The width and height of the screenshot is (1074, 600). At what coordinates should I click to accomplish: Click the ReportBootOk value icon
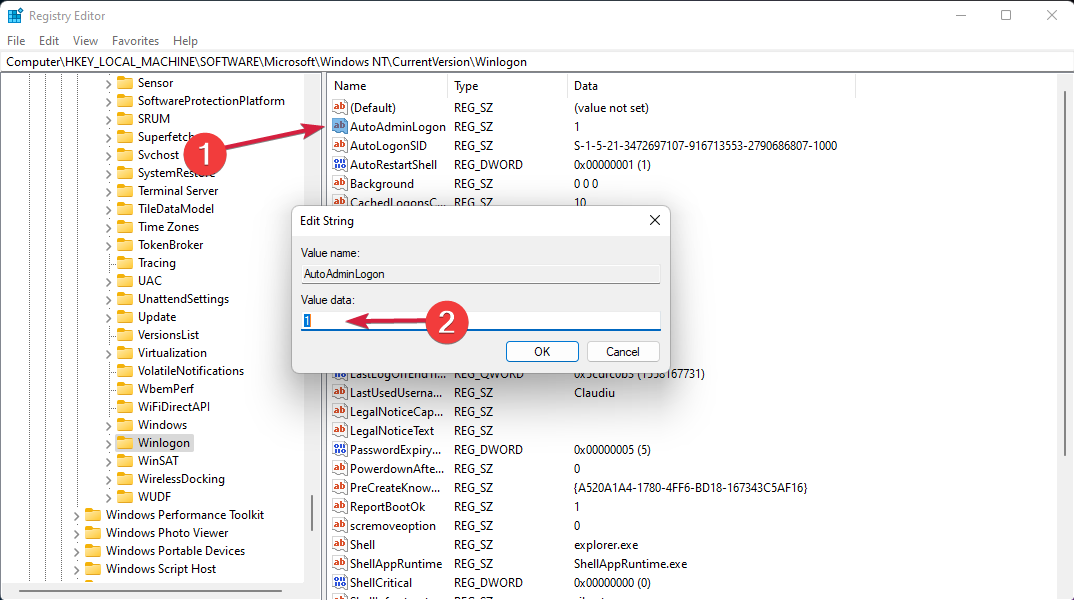pos(340,507)
